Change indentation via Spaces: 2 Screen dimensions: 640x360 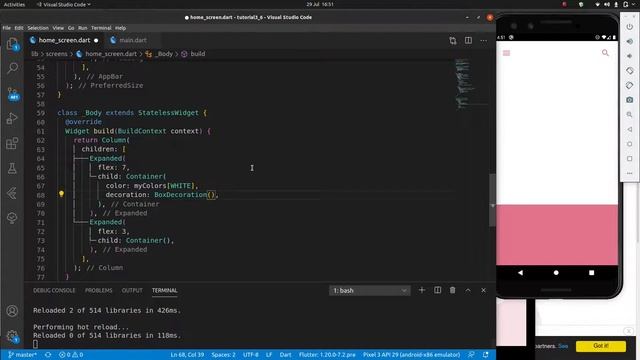pyautogui.click(x=223, y=355)
